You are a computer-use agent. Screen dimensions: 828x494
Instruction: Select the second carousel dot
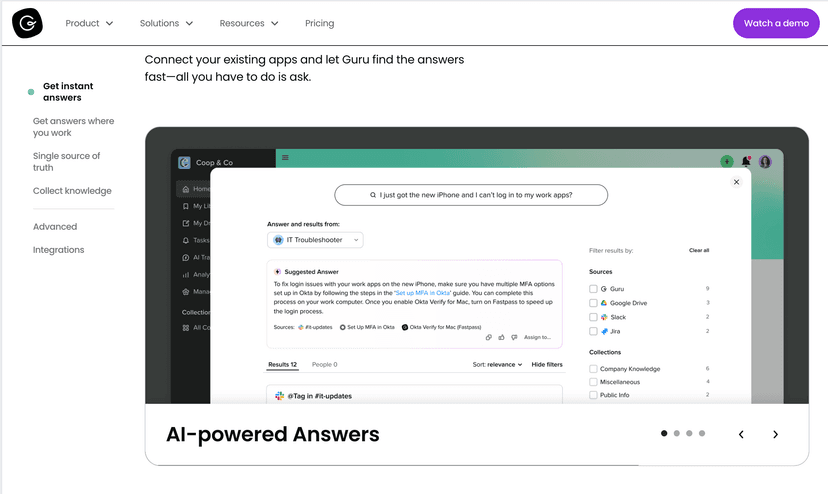tap(676, 433)
